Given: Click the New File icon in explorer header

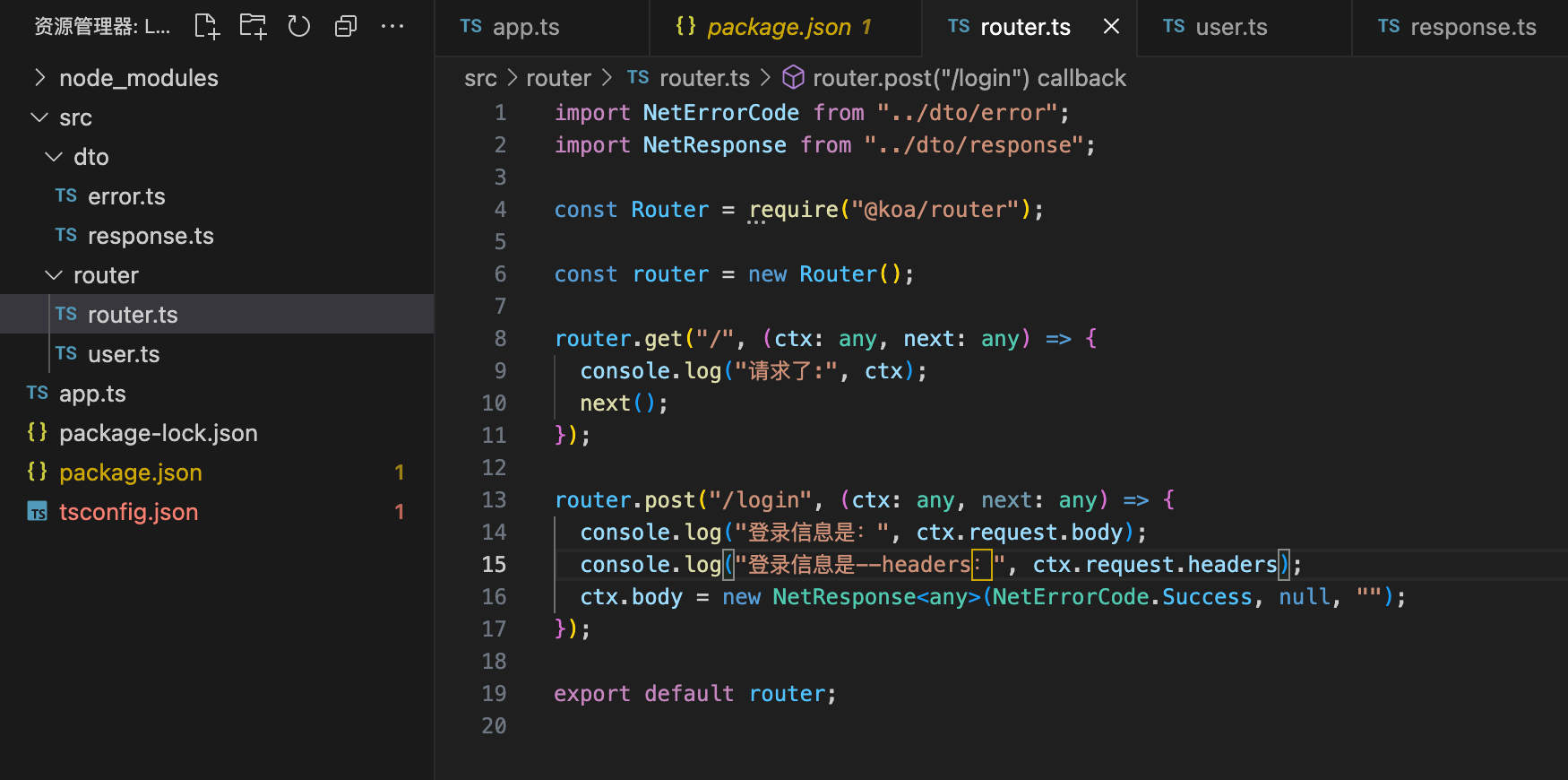Looking at the screenshot, I should pos(207,27).
